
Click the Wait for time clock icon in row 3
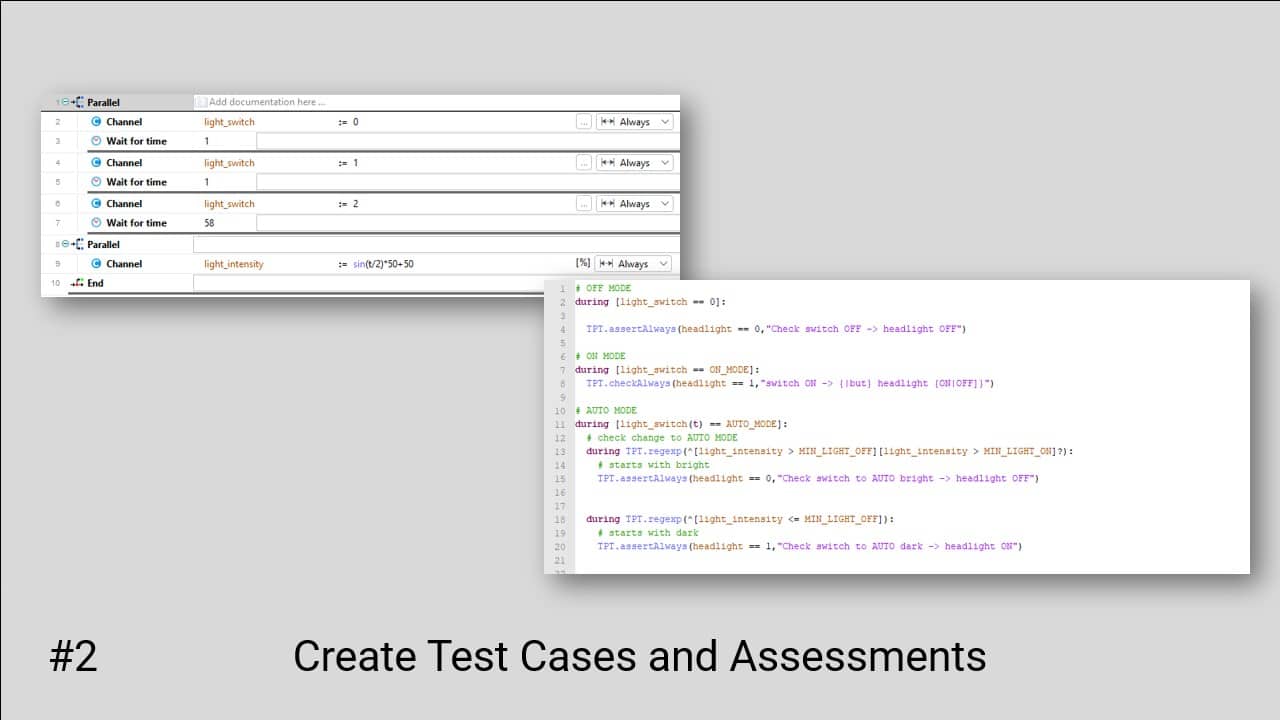96,141
